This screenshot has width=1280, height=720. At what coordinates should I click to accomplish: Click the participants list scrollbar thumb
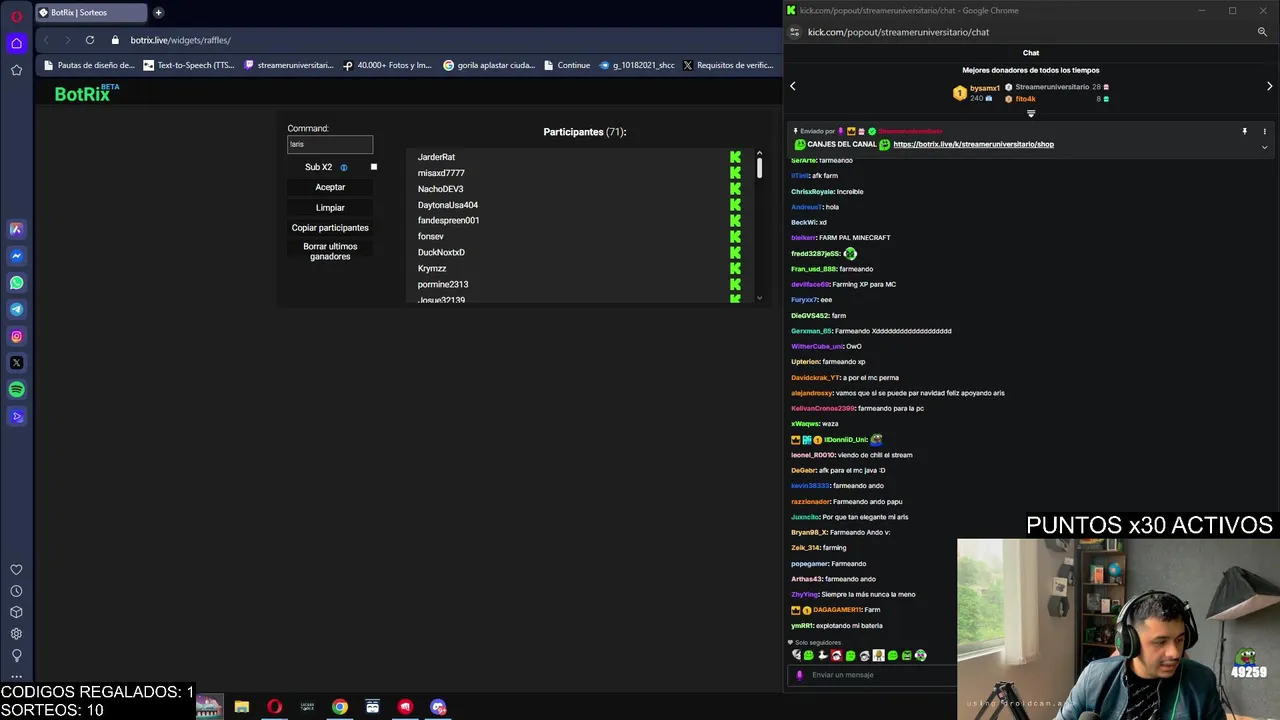point(759,168)
